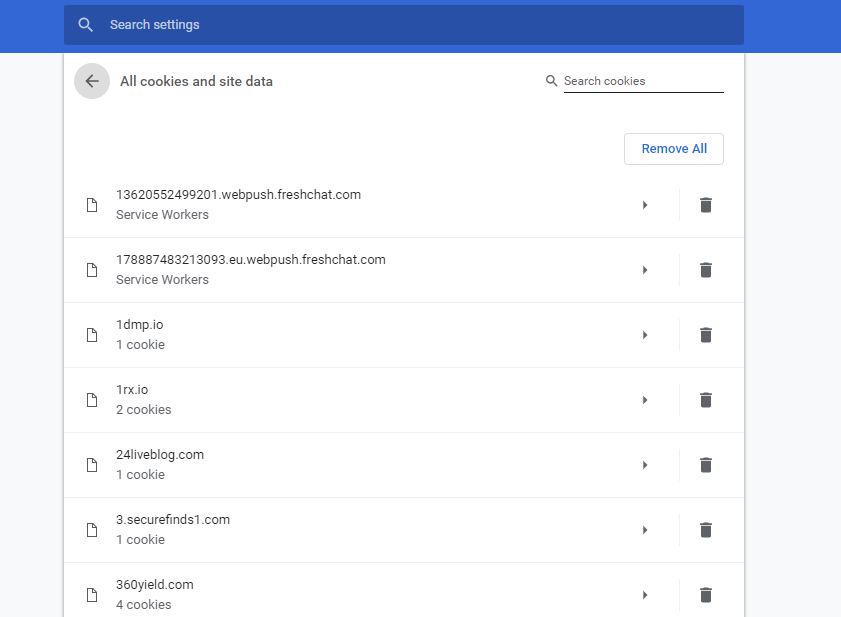The image size is (841, 617).
Task: Remove 1dmp.io cookie using trash icon
Action: (706, 335)
